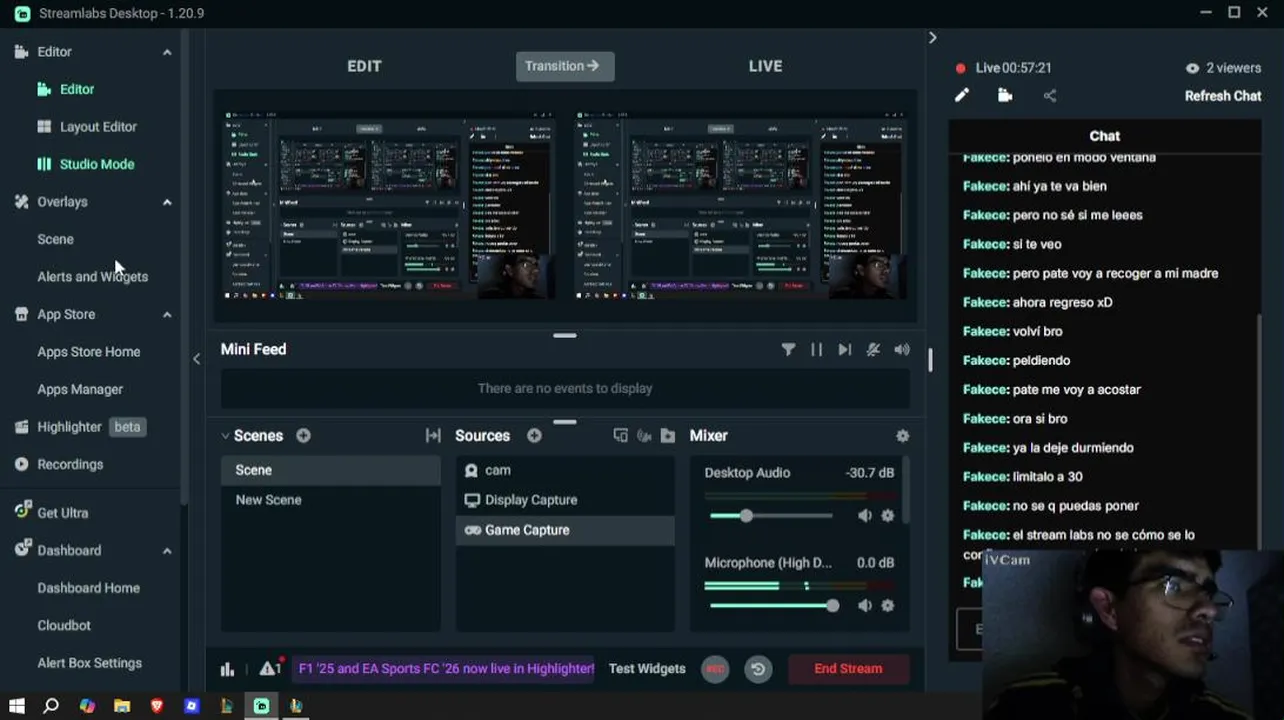Viewport: 1284px width, 720px height.
Task: Select the cam source
Action: coord(565,470)
